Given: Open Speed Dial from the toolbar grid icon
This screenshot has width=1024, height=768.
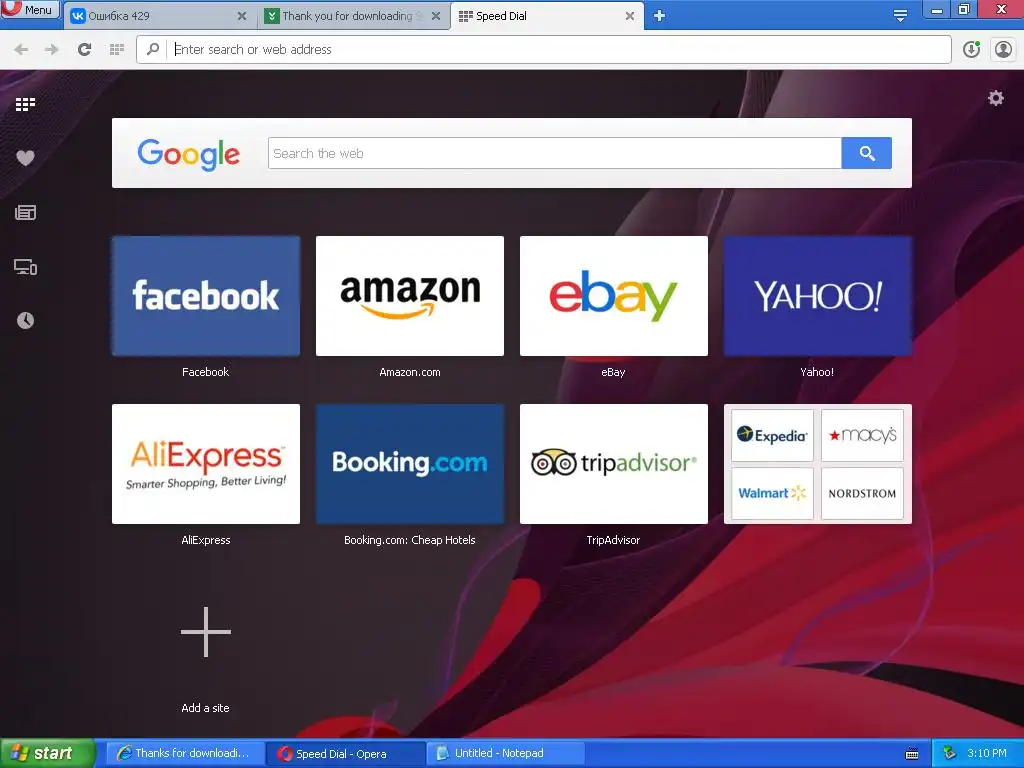Looking at the screenshot, I should [117, 49].
